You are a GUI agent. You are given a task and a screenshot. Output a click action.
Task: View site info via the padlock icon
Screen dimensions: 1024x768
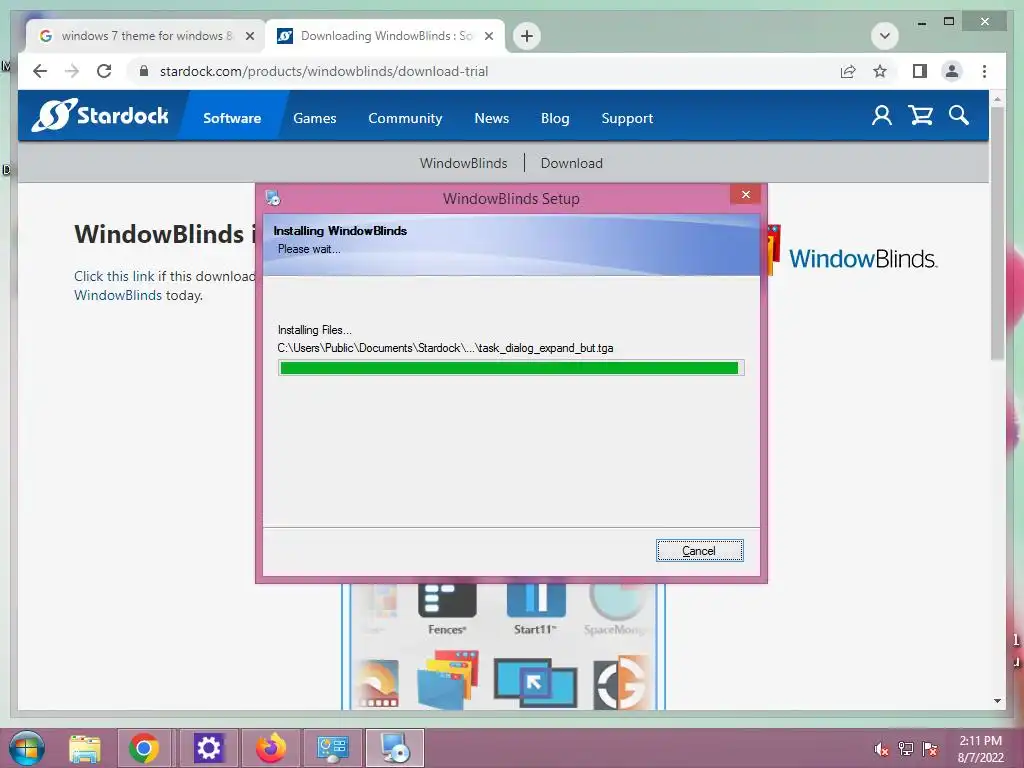(x=144, y=71)
